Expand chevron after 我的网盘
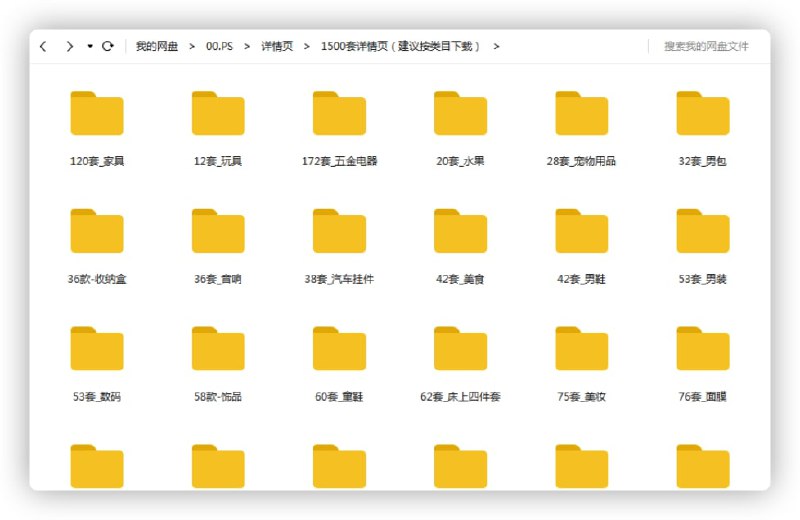This screenshot has width=800, height=520. coord(192,46)
